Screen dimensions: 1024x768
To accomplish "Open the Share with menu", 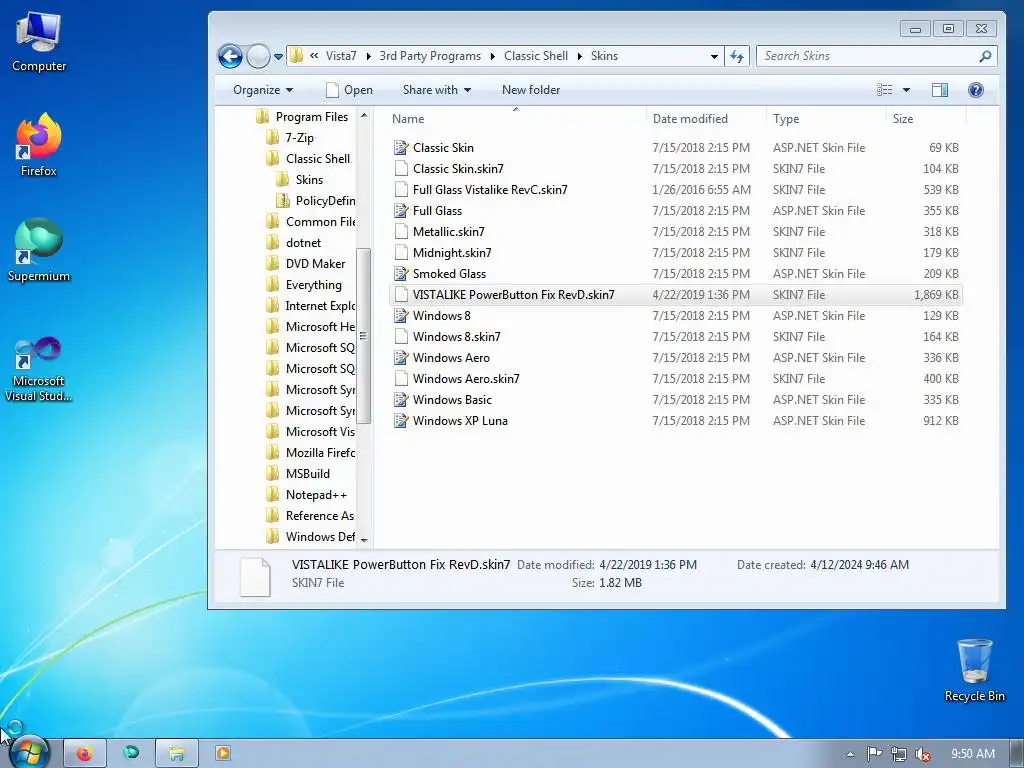I will (436, 90).
